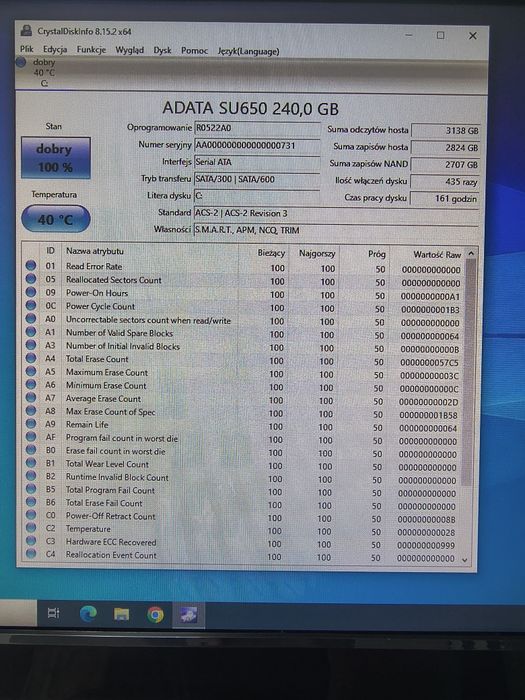Open Task View on the taskbar
The width and height of the screenshot is (525, 700).
[x=54, y=613]
